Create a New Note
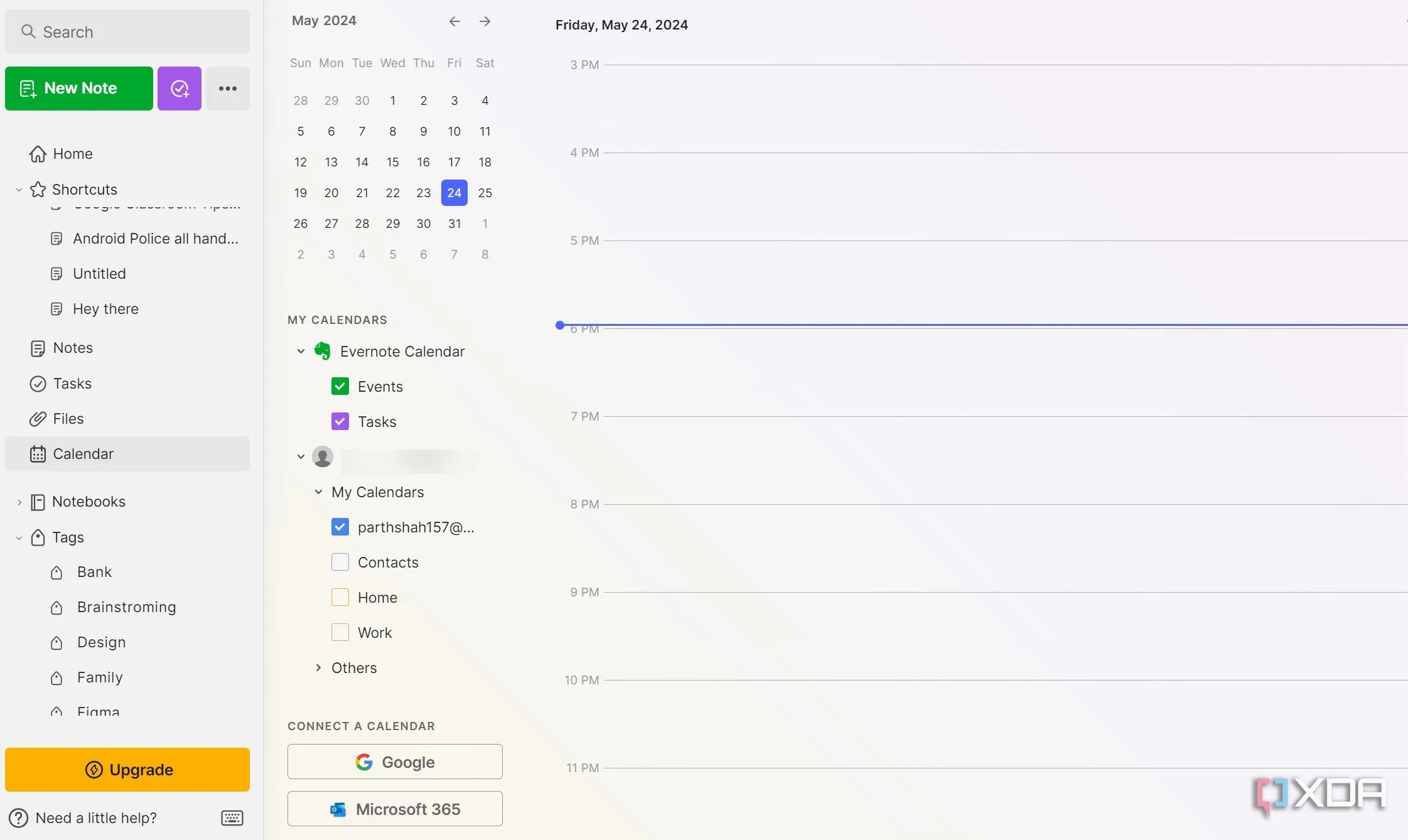 [x=79, y=89]
